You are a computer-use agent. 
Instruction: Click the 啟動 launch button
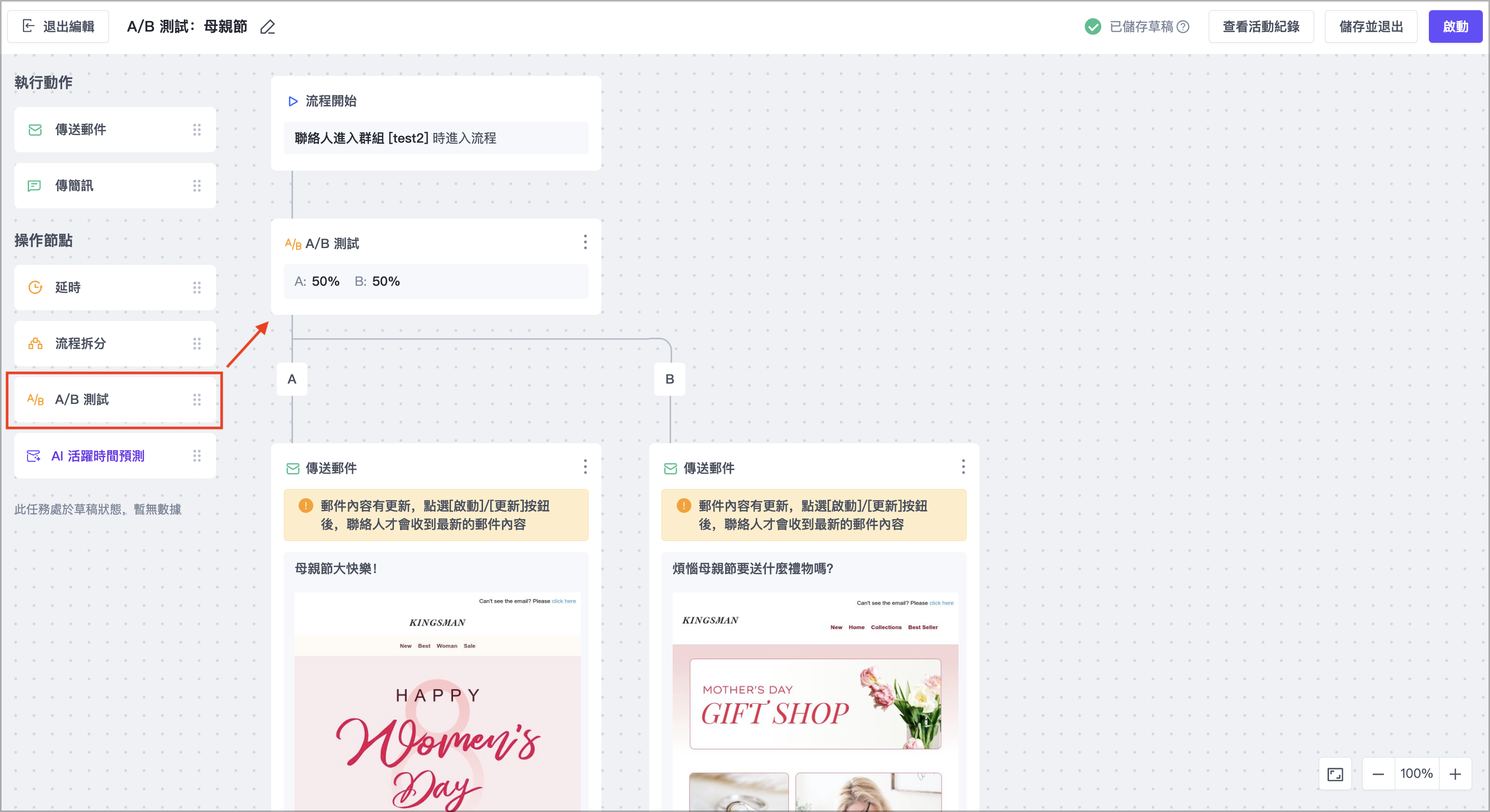pos(1455,26)
